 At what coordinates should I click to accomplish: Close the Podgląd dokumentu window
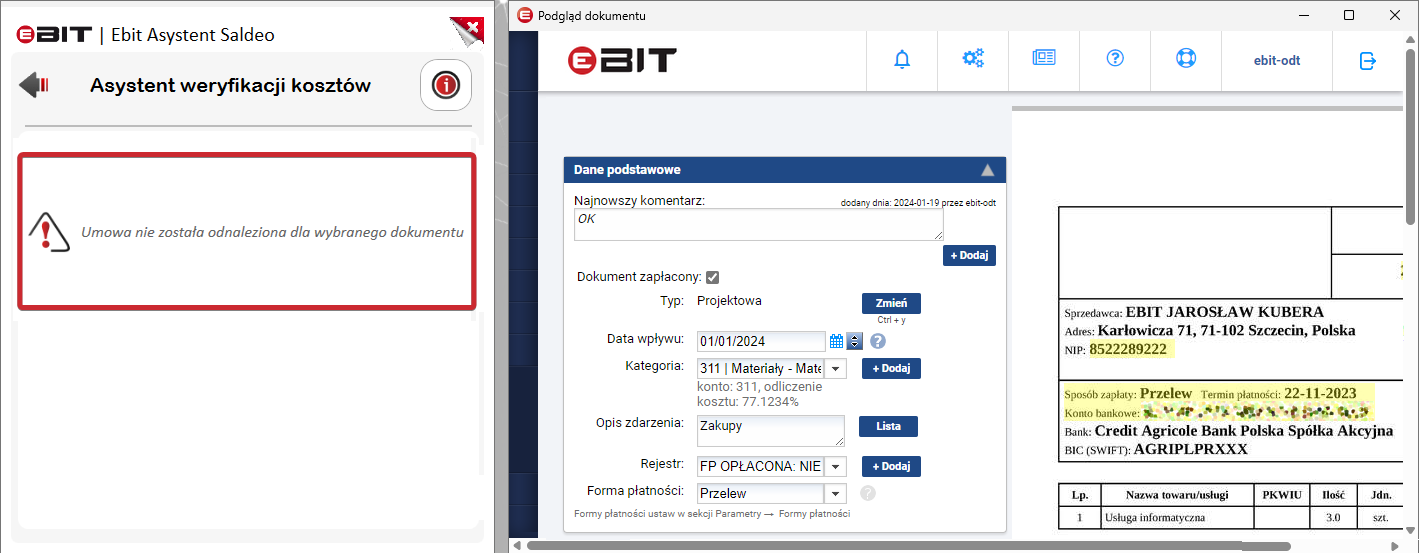tap(1395, 15)
